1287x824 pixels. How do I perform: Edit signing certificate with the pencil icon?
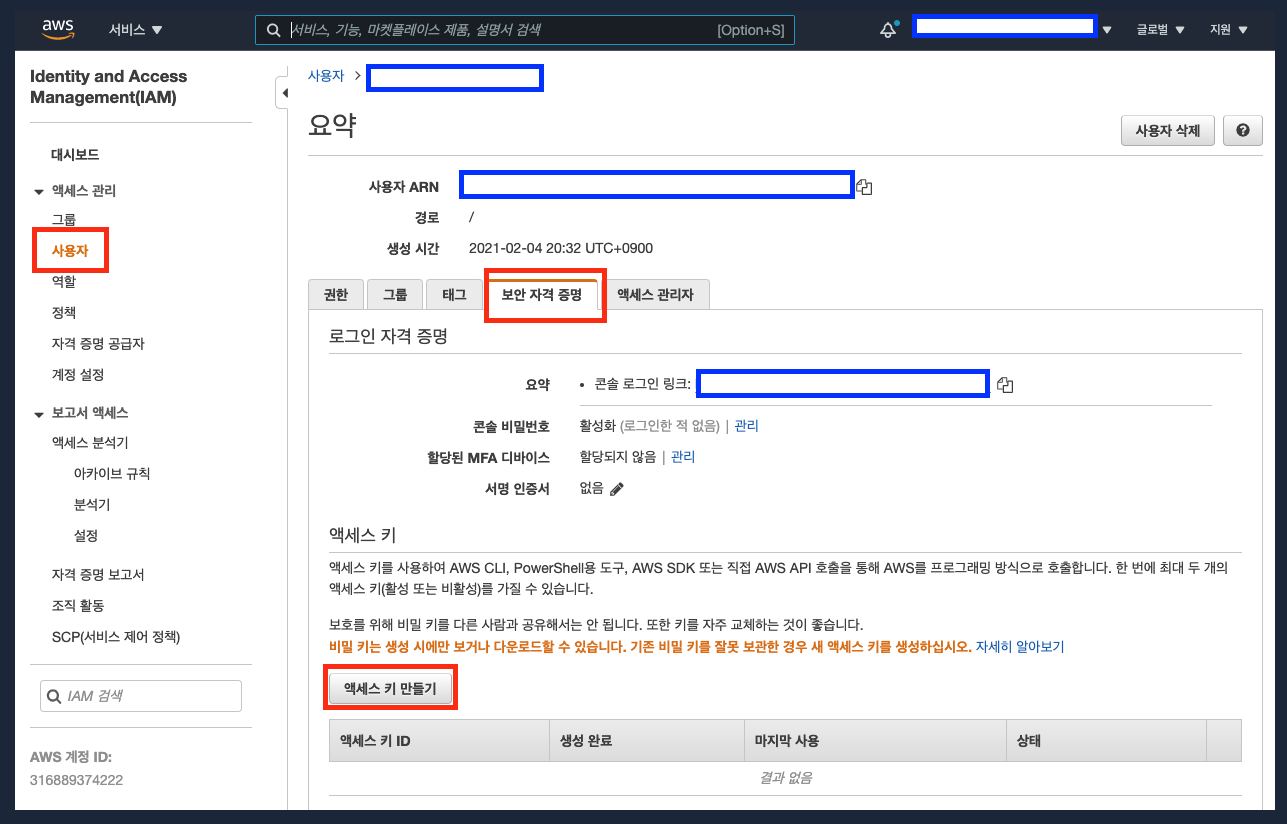(x=617, y=489)
